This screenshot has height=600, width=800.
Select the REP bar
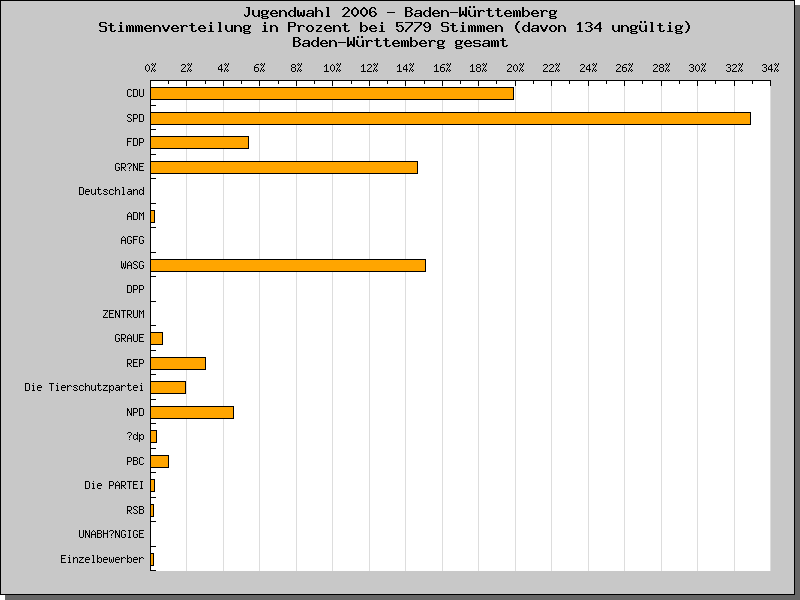coord(178,363)
